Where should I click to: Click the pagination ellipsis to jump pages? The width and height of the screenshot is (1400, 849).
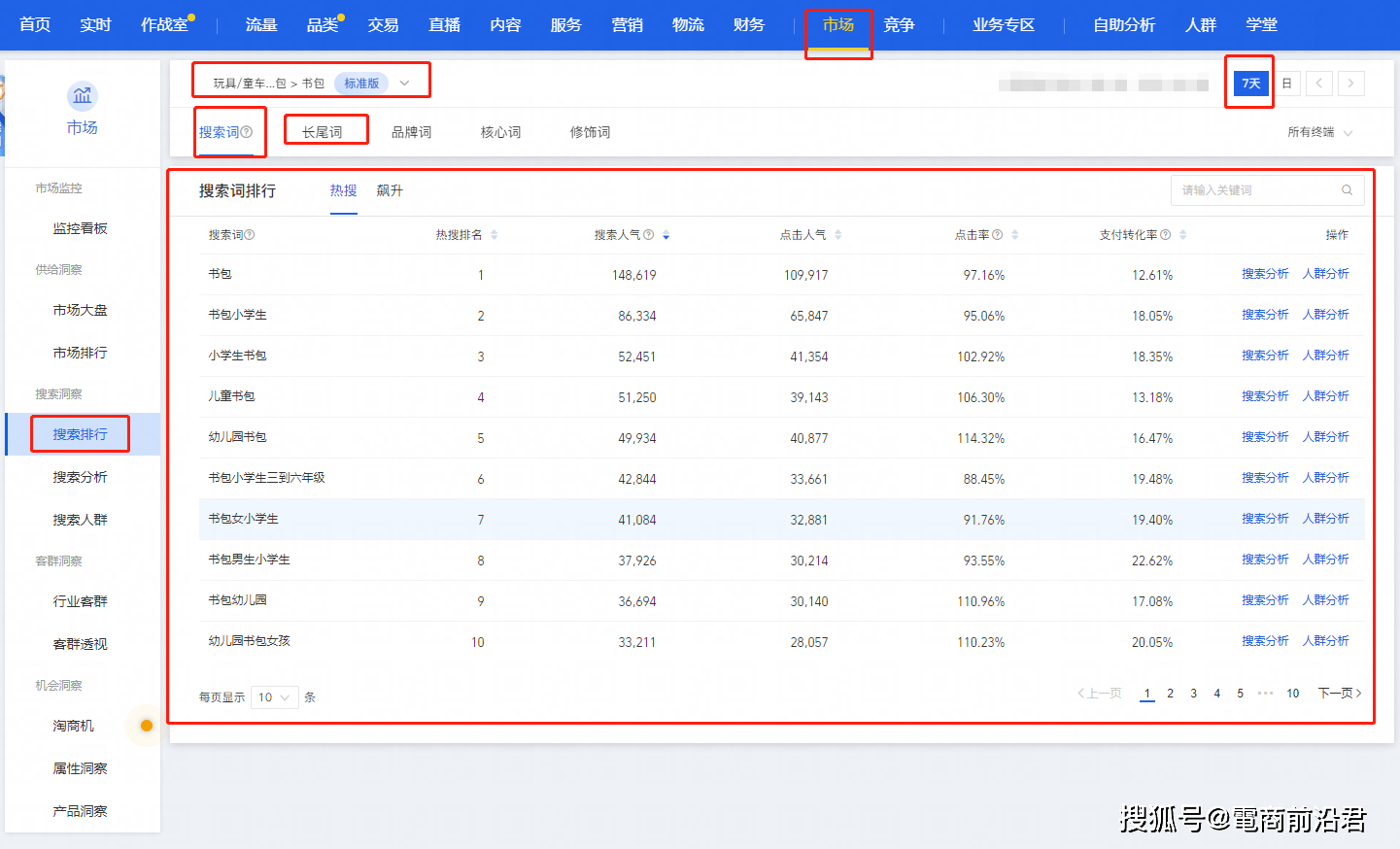(x=1265, y=694)
